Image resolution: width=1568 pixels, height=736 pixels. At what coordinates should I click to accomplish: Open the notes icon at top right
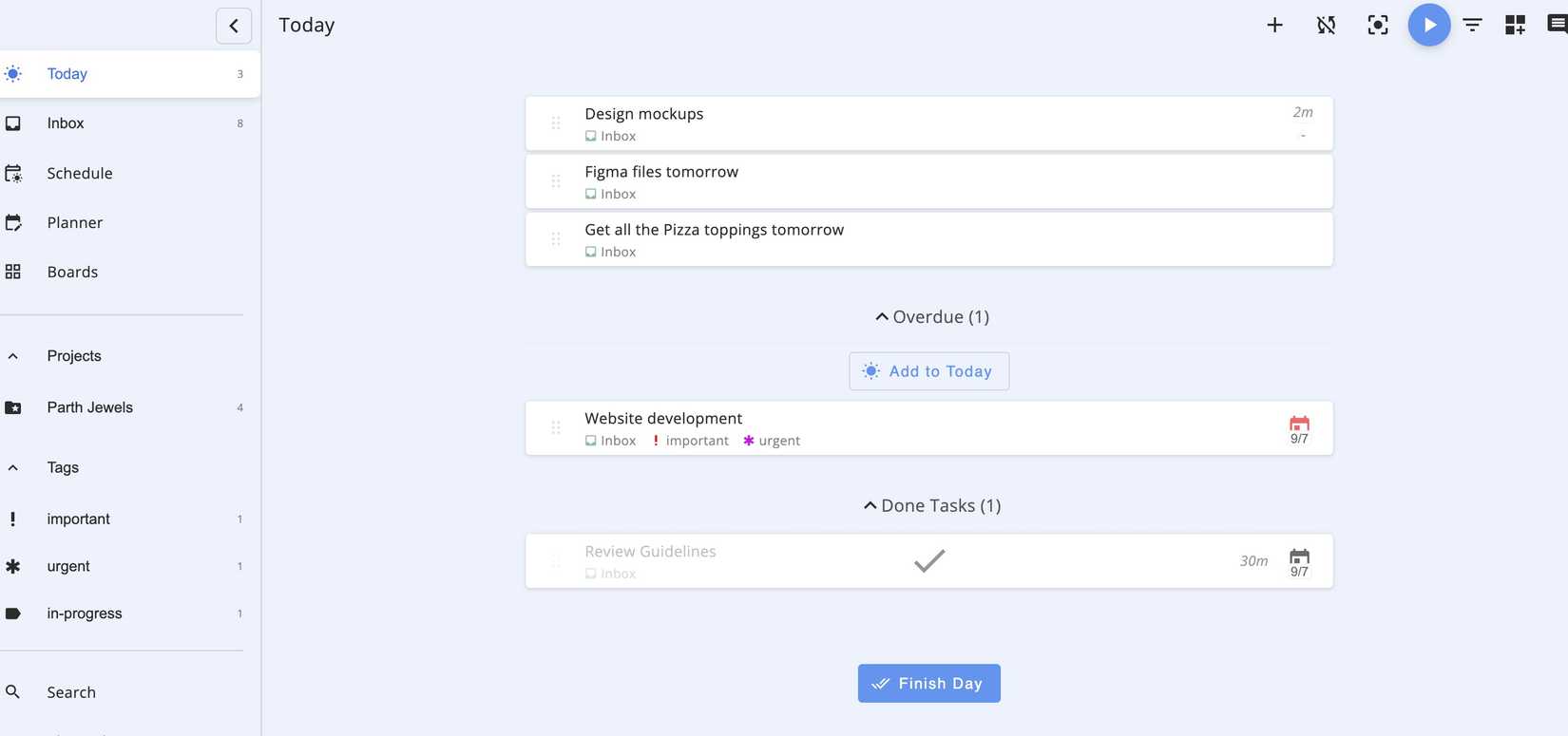(x=1557, y=26)
